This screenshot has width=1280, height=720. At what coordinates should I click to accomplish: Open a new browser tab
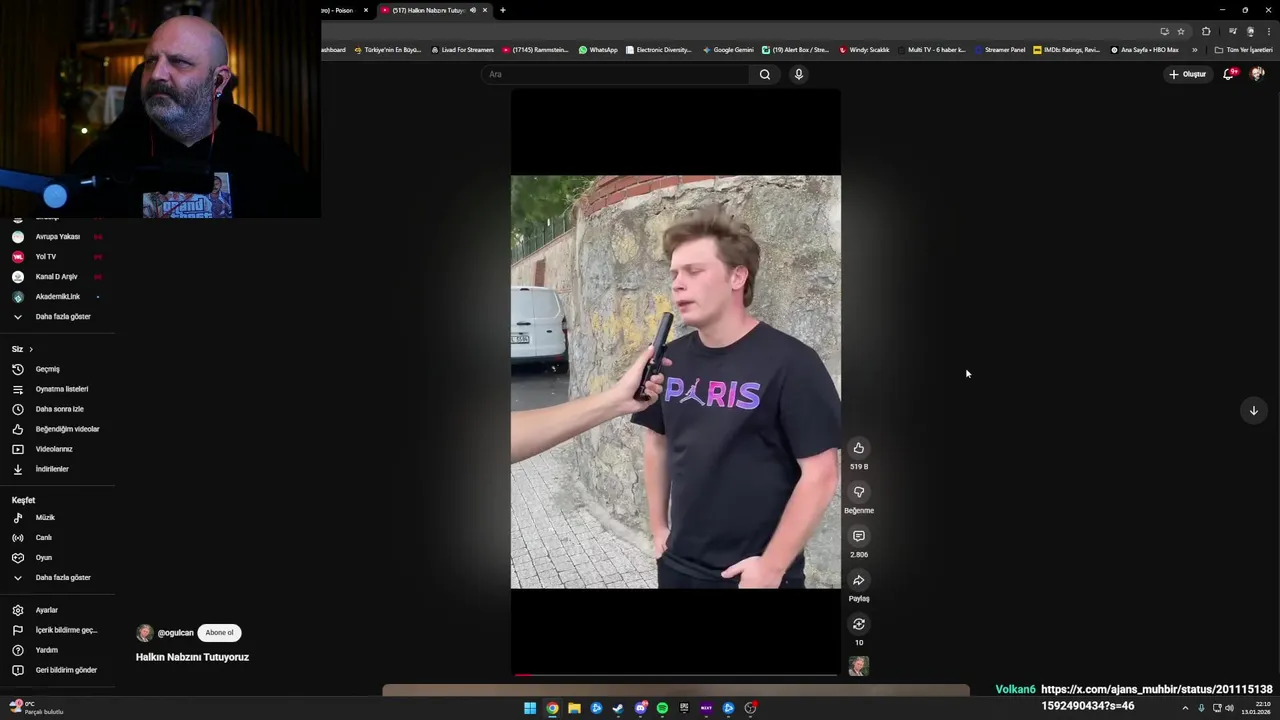click(x=502, y=10)
